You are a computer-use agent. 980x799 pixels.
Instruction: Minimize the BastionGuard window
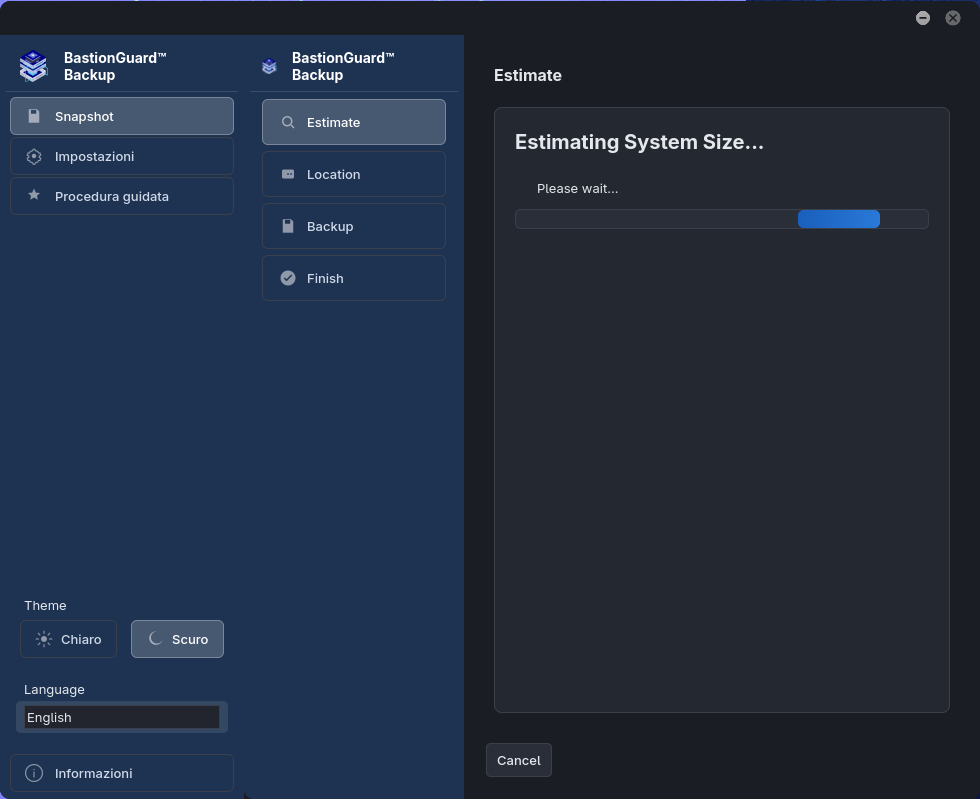(x=923, y=18)
